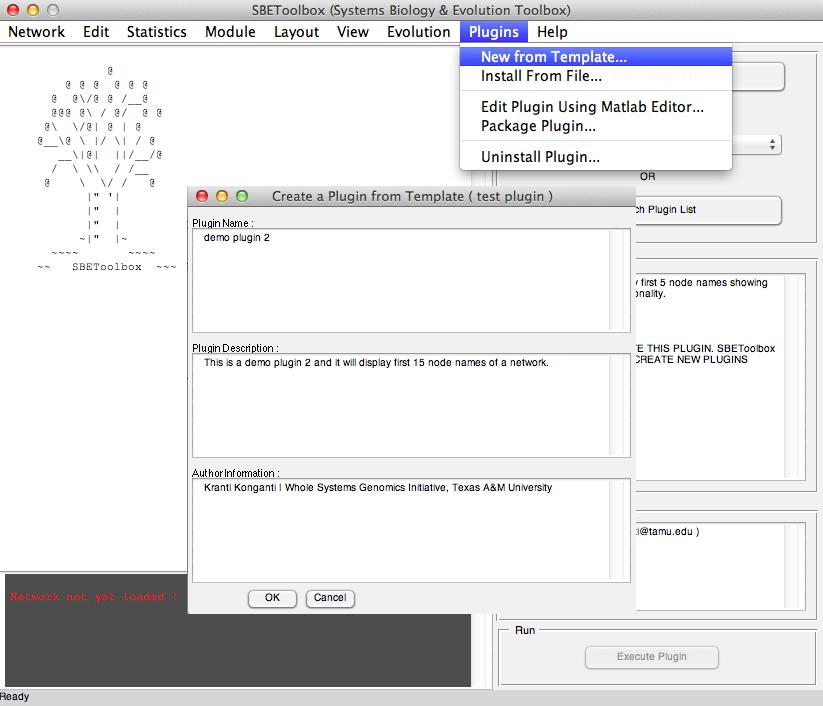Image resolution: width=823 pixels, height=706 pixels.
Task: Click the Plugin Name field scrollbar
Action: [619, 280]
